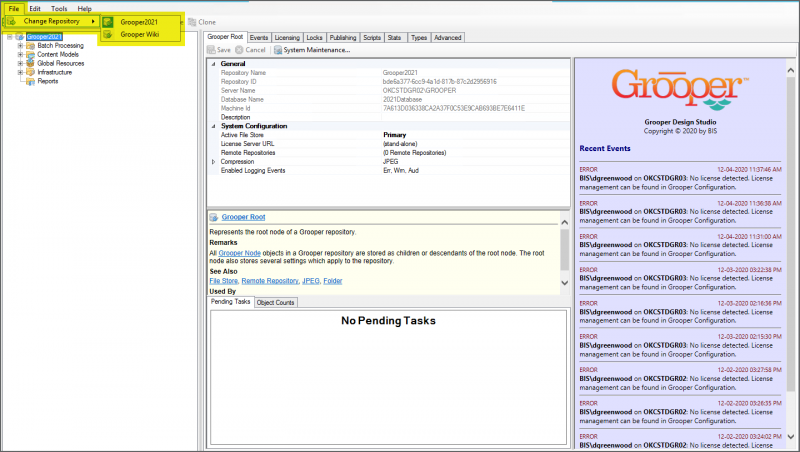
Task: Switch to the Object Counts tab
Action: 276,303
